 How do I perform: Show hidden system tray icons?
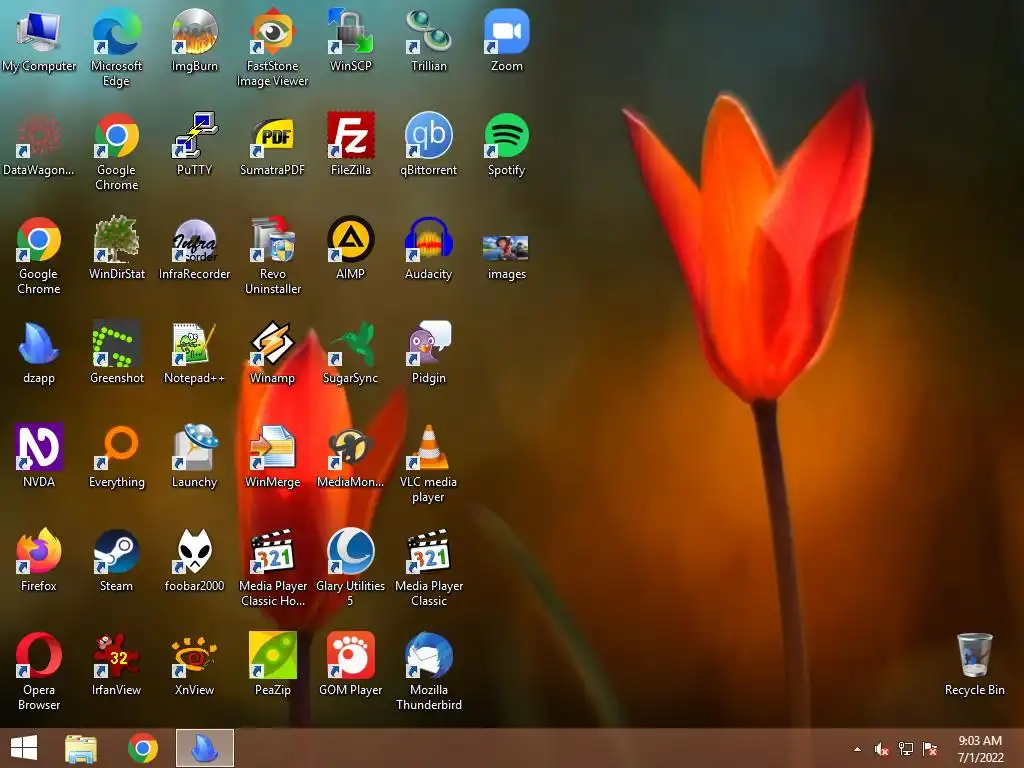pyautogui.click(x=857, y=750)
